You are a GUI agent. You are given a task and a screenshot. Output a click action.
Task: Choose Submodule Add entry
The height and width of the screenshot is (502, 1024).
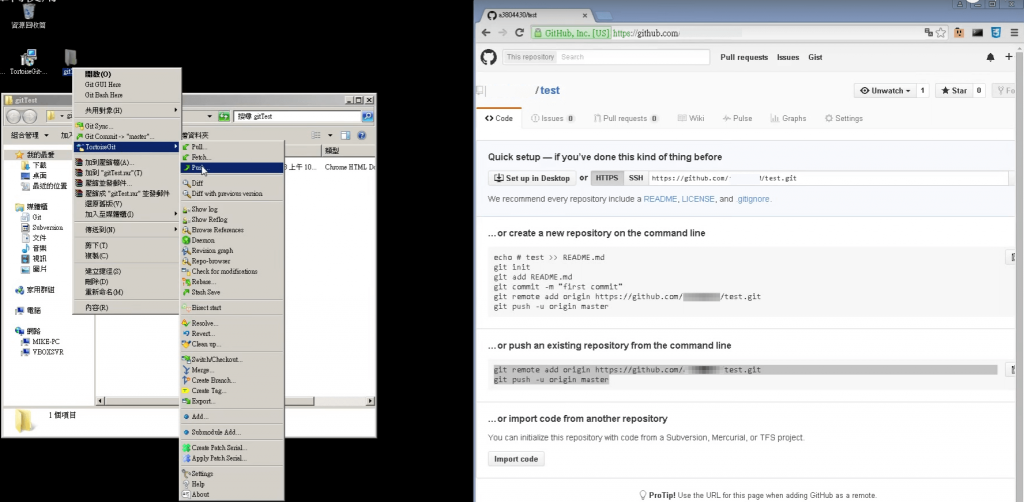click(x=232, y=432)
